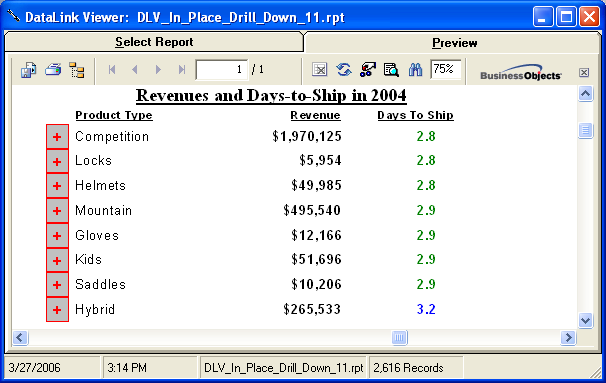
Task: Click the binoculars find text icon
Action: [x=415, y=70]
